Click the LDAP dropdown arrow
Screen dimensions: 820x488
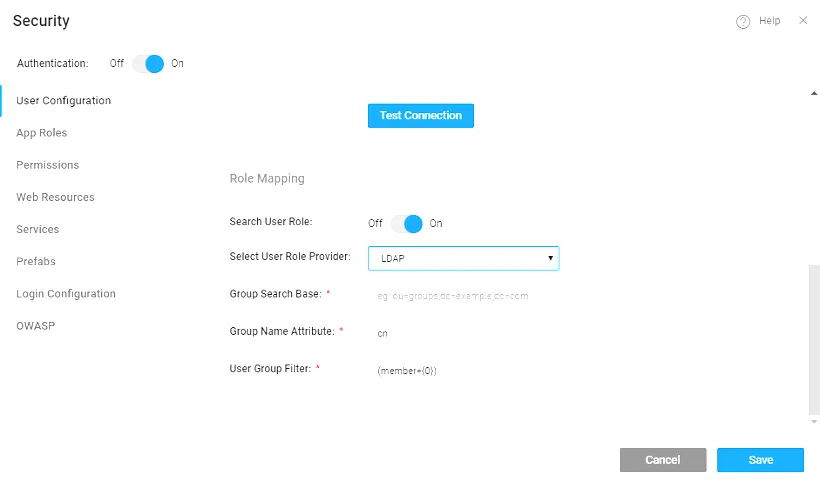pos(550,258)
